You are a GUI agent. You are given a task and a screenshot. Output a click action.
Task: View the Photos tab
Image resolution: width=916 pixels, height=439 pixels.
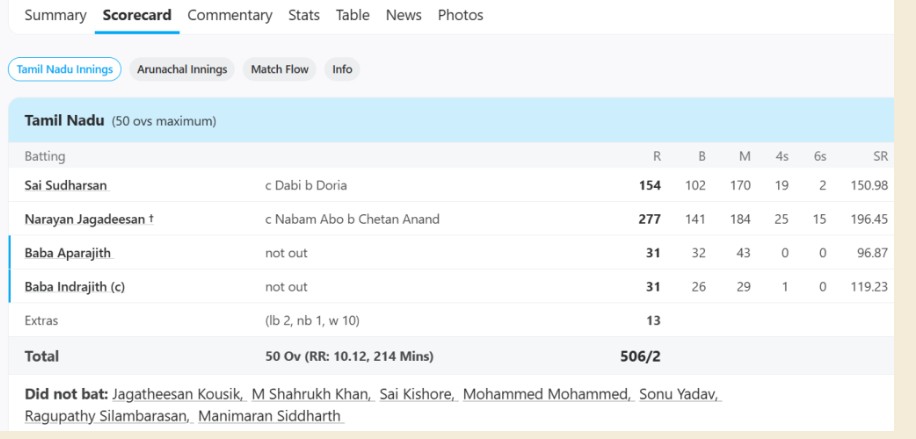[x=460, y=15]
